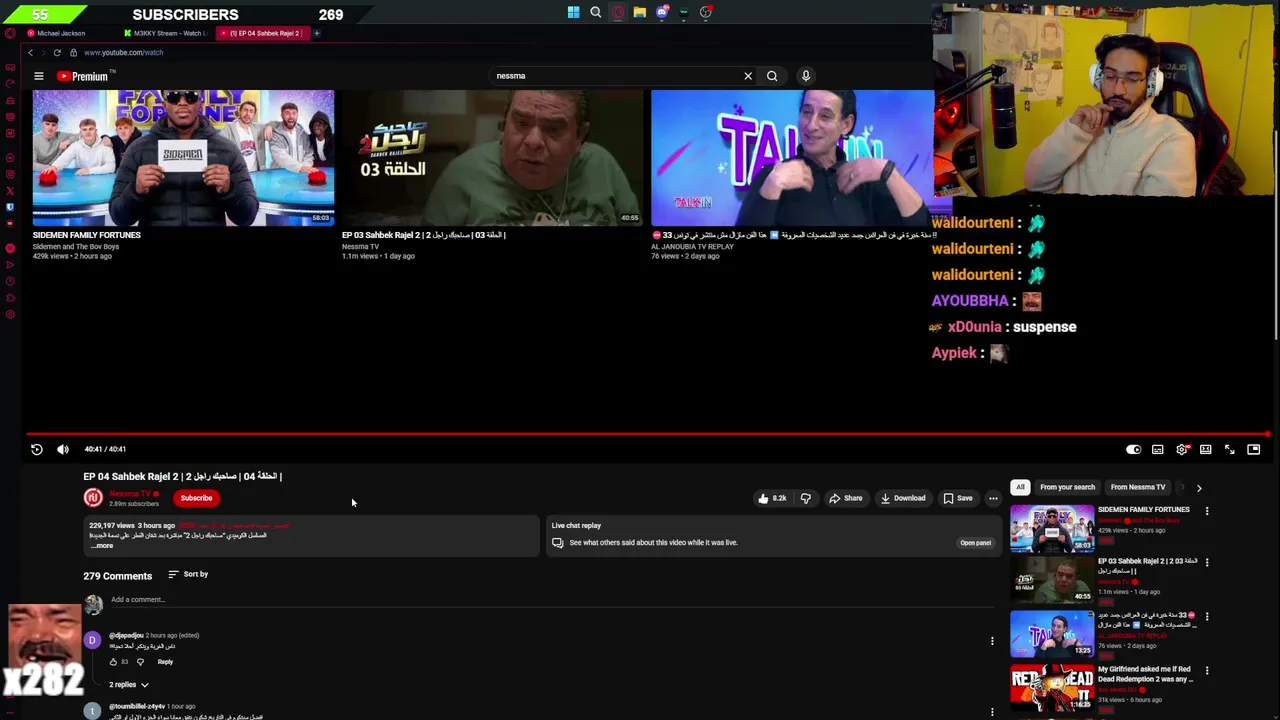
Task: Expand the description with '...more'
Action: pyautogui.click(x=102, y=546)
